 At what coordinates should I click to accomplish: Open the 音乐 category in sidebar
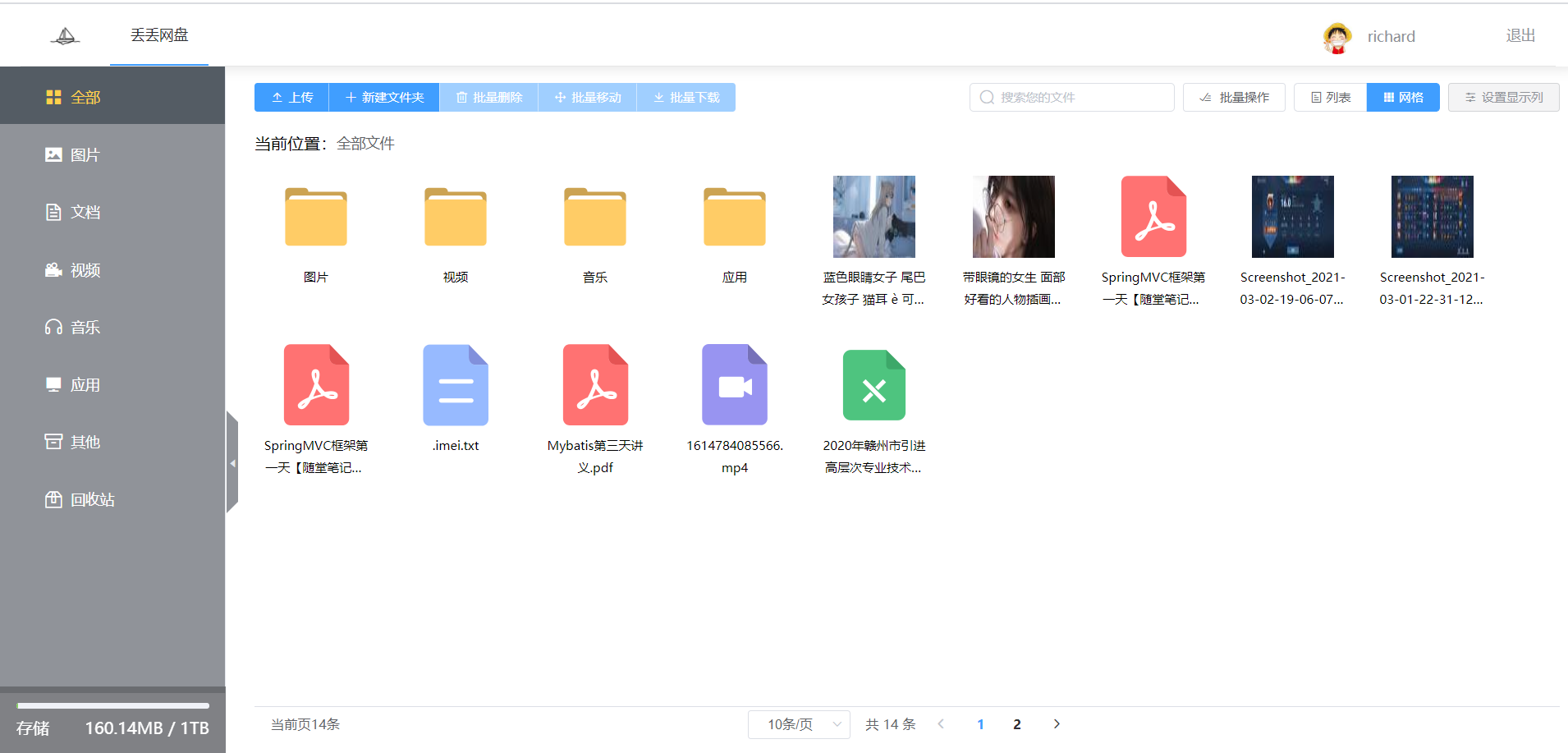coord(112,327)
